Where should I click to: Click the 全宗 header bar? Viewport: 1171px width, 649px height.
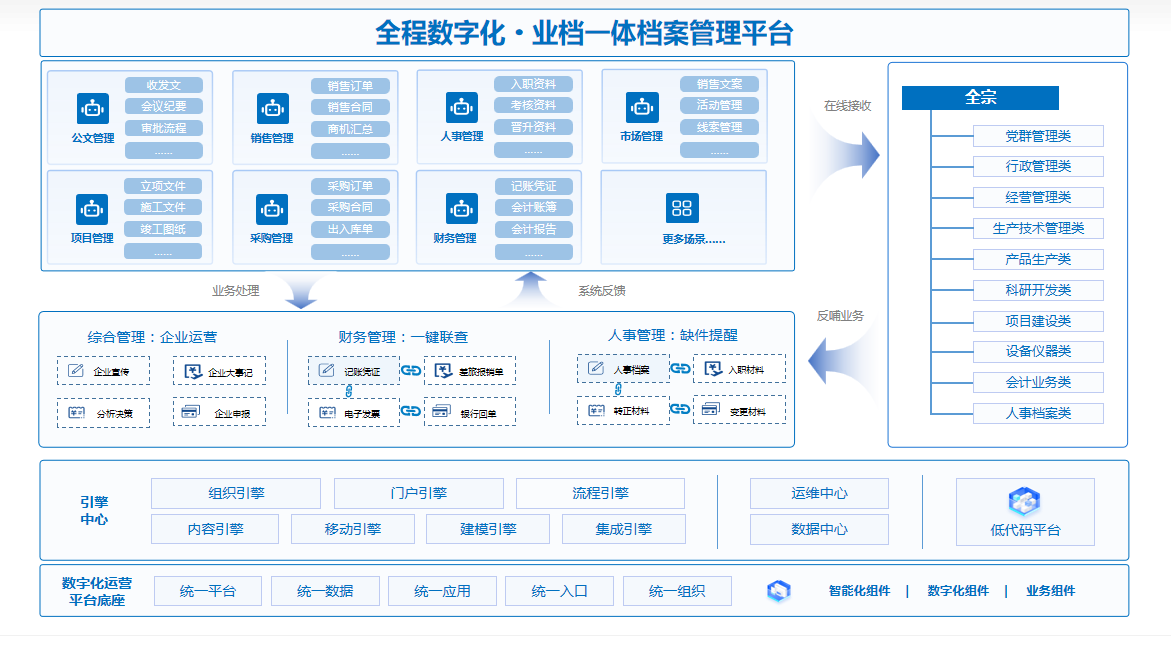pos(979,98)
